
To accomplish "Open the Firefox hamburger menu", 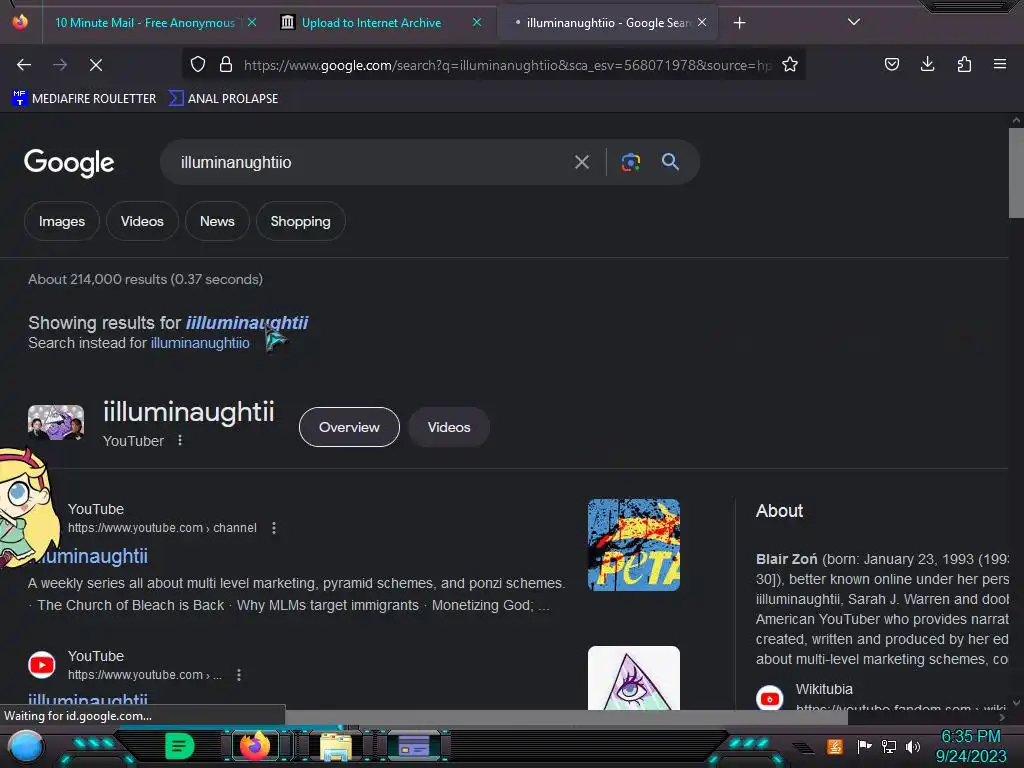I will tap(1000, 64).
